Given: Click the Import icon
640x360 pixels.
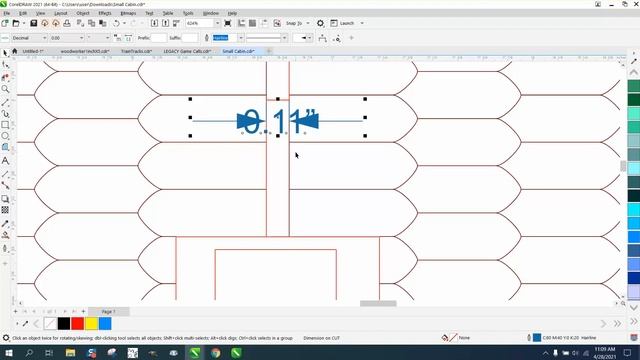Looking at the screenshot, I should point(154,23).
